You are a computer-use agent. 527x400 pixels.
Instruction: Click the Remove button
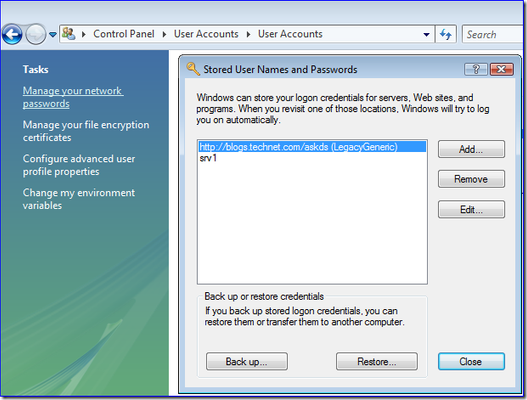tap(471, 179)
